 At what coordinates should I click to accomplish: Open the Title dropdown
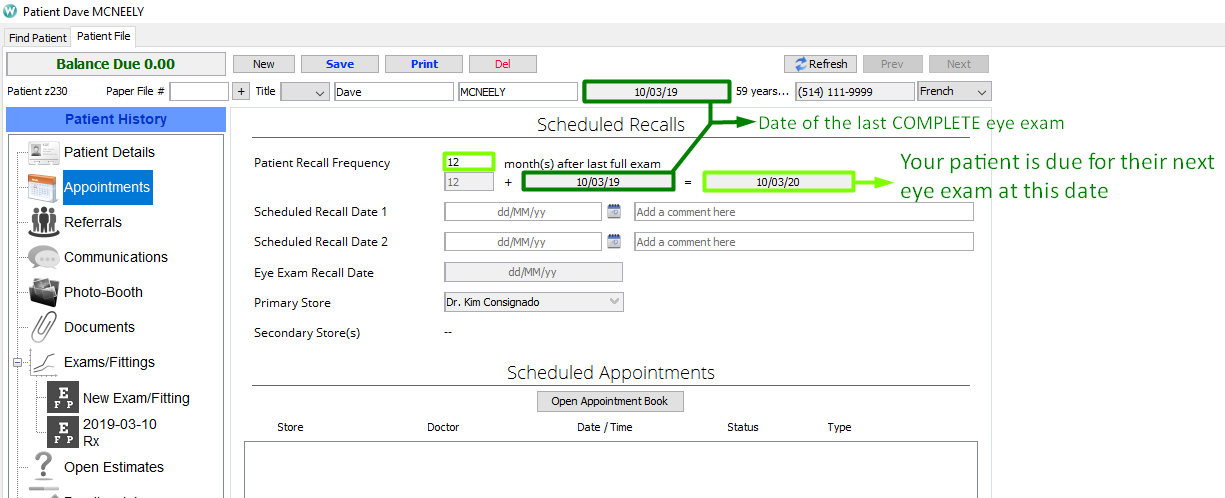click(x=305, y=92)
